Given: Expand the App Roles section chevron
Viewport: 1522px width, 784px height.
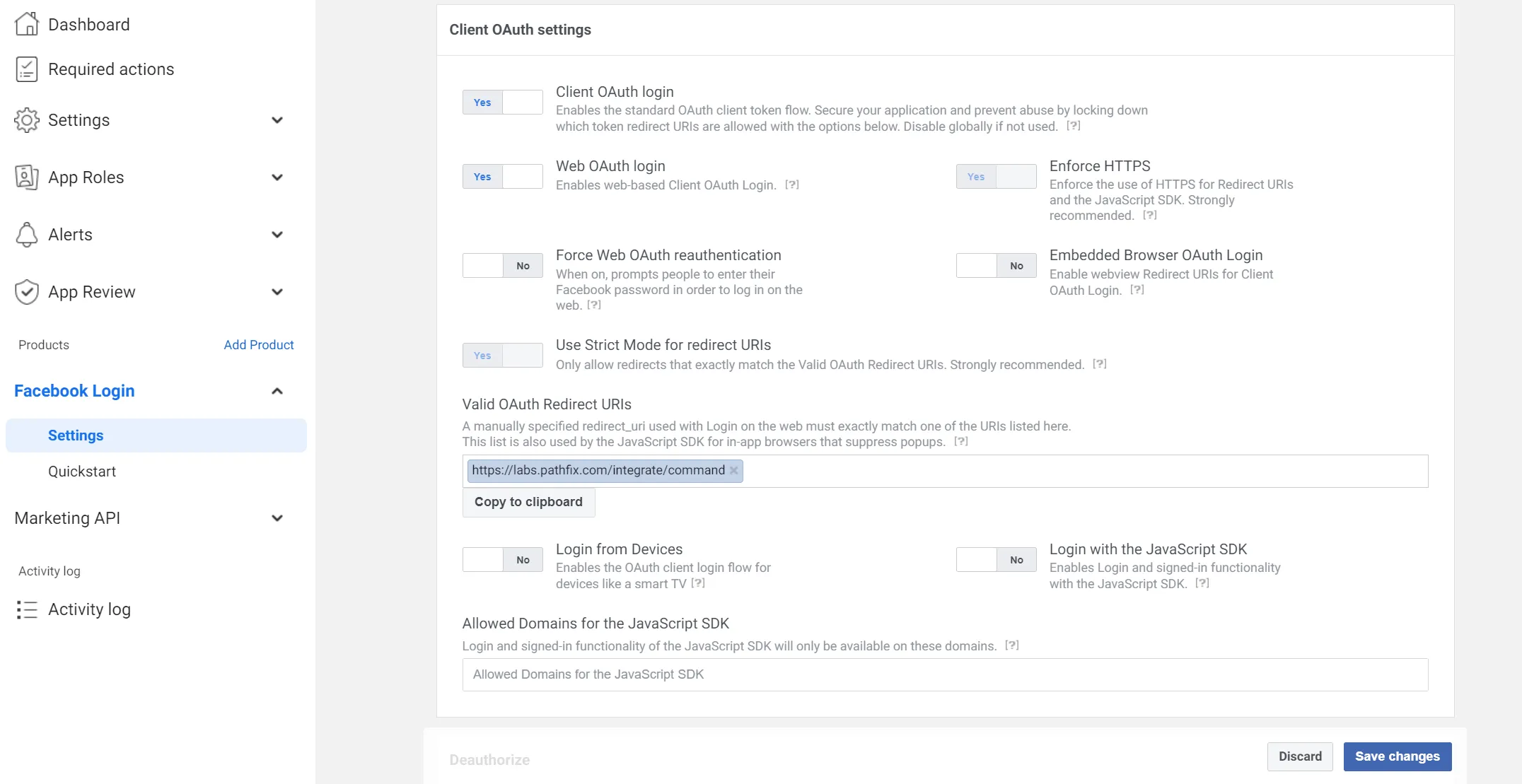Looking at the screenshot, I should (277, 177).
